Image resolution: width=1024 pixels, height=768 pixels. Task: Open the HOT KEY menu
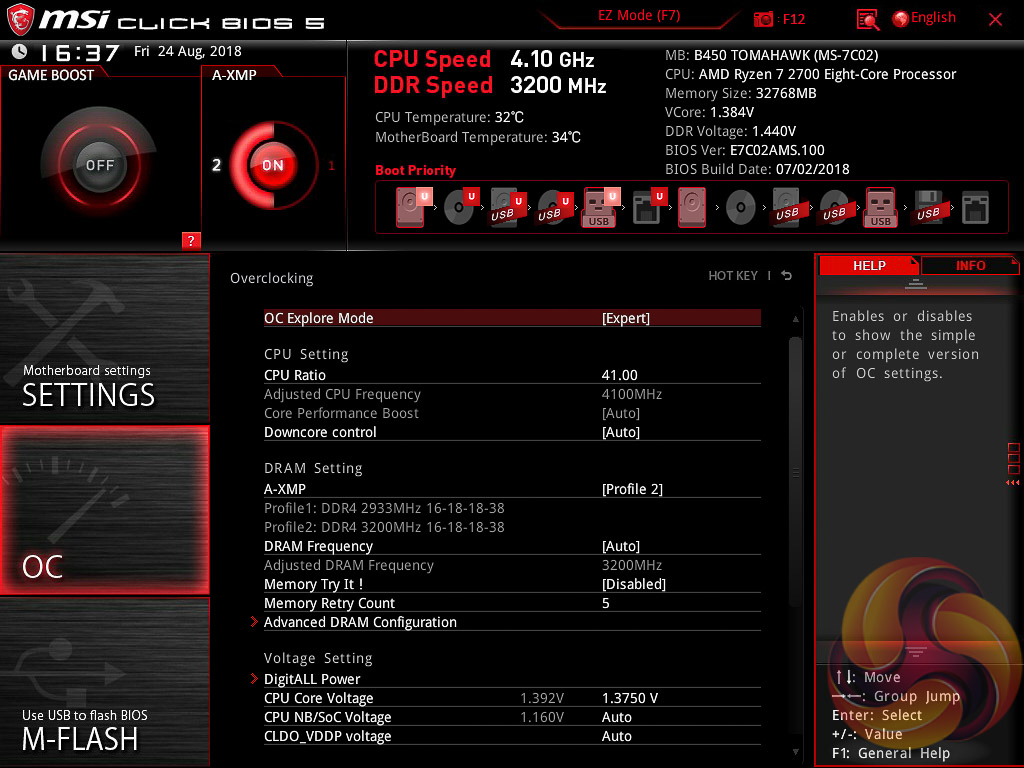pyautogui.click(x=733, y=276)
